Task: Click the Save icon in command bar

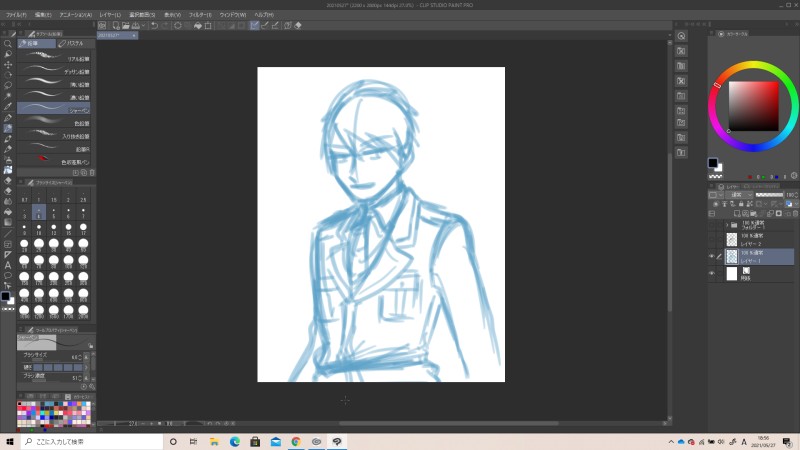Action: [136, 26]
